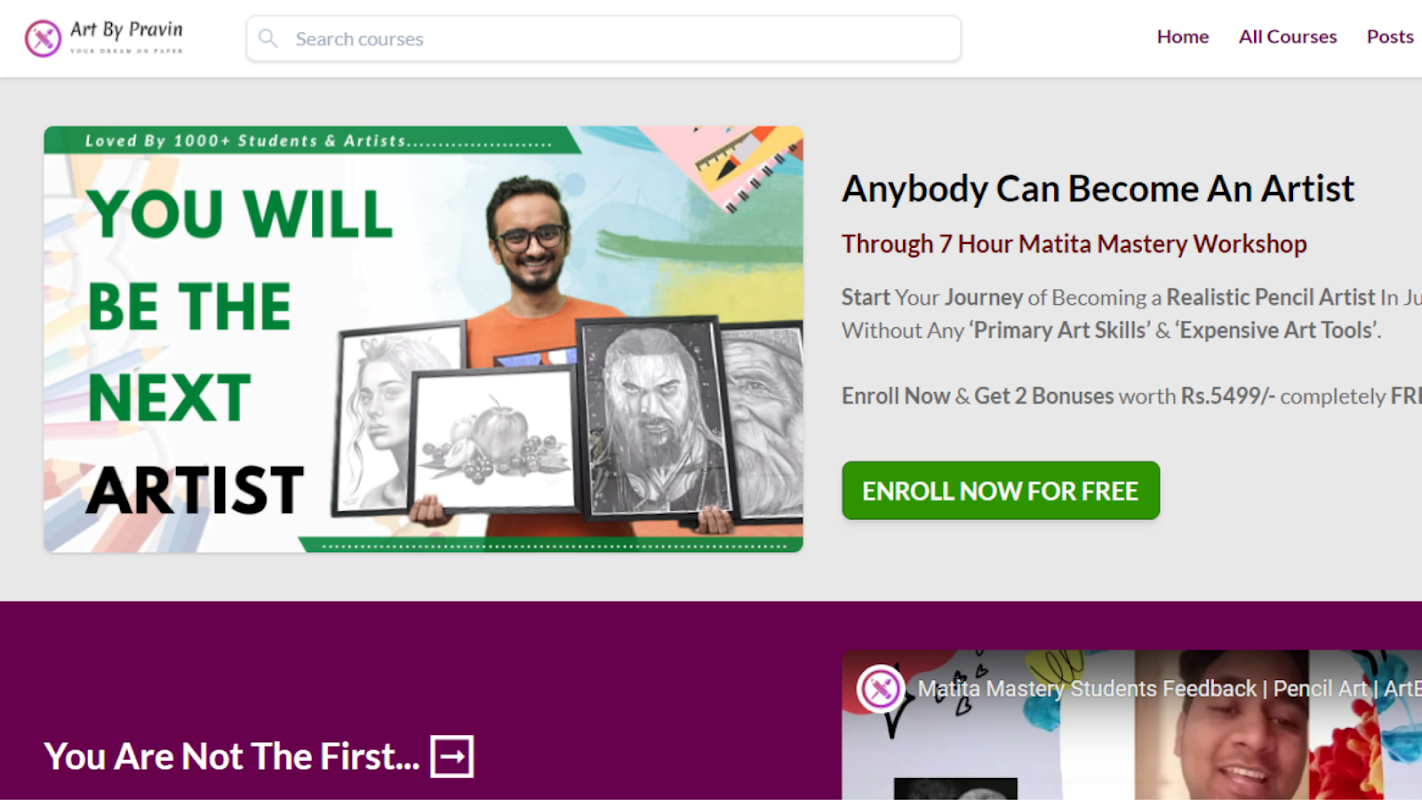Select the old man portrait at banner edge

pyautogui.click(x=765, y=420)
